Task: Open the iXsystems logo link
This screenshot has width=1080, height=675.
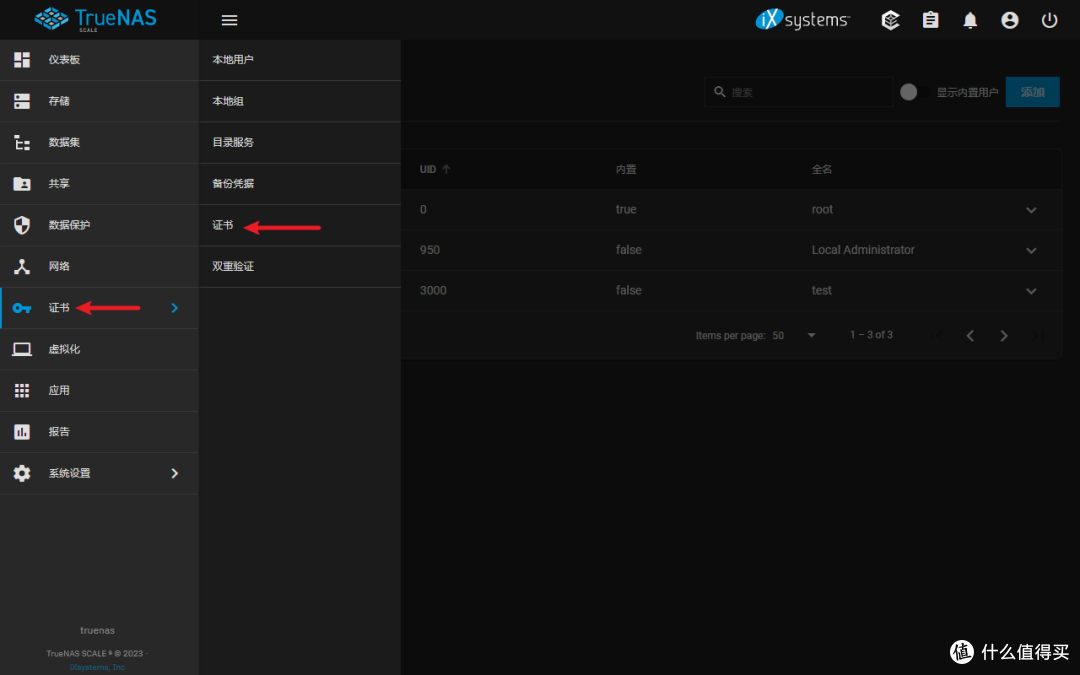Action: [802, 19]
